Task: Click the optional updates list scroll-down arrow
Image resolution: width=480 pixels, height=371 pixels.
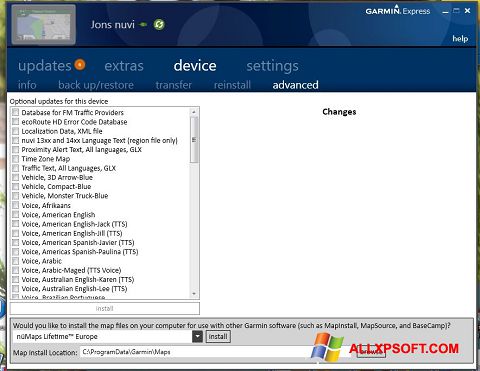Action: point(194,294)
